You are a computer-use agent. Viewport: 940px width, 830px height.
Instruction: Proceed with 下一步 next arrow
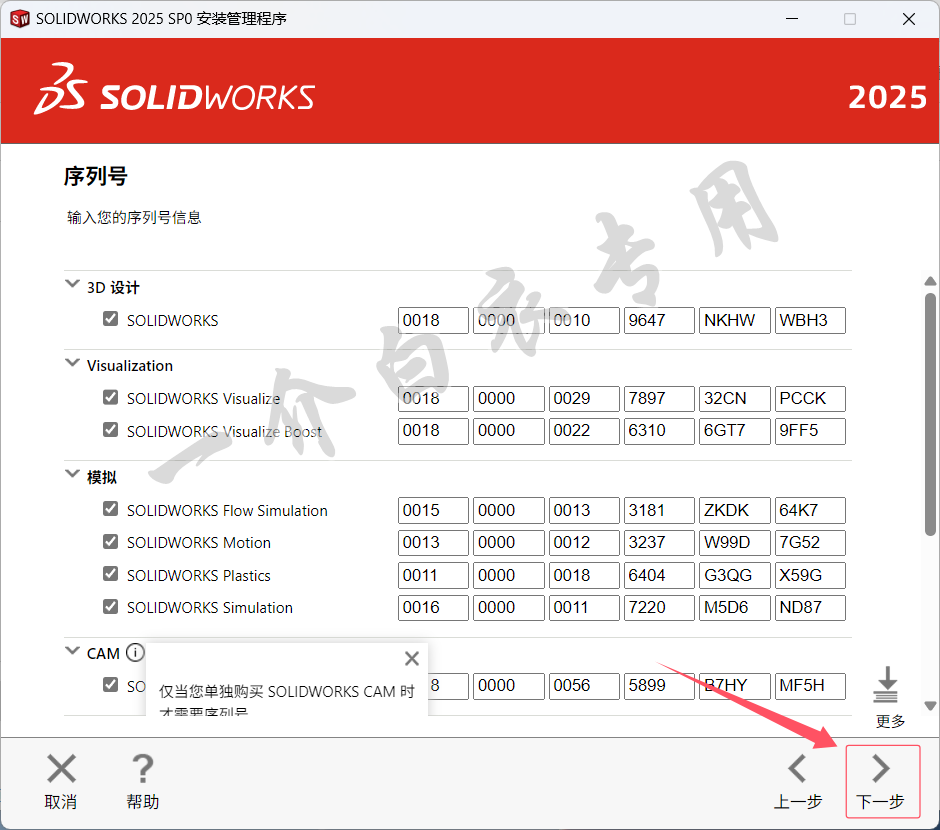(x=881, y=769)
